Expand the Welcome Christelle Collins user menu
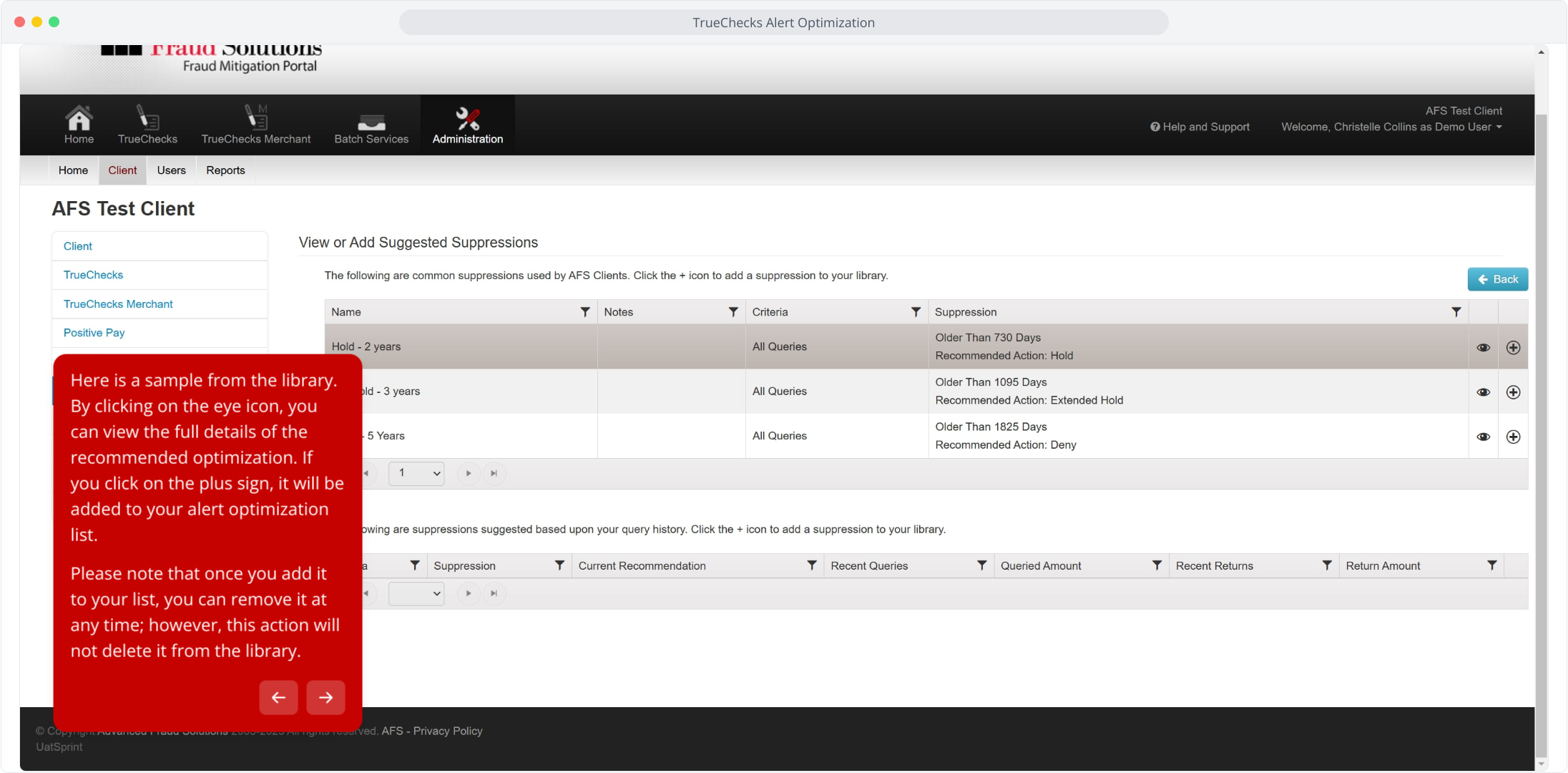 point(1392,127)
